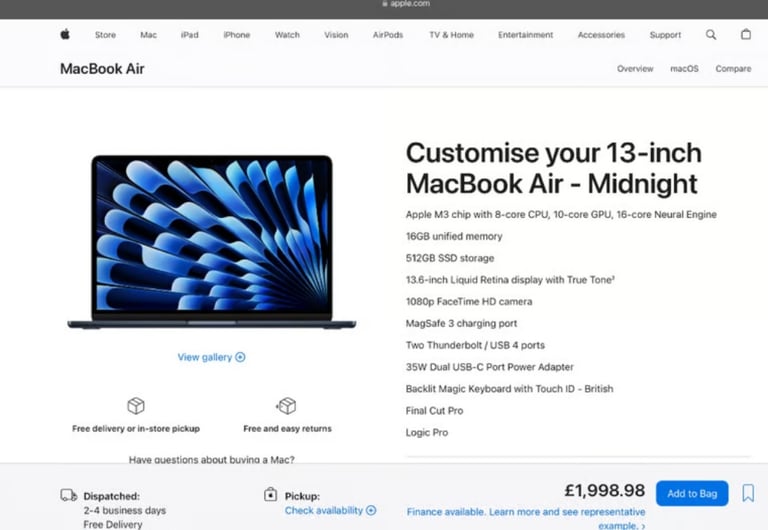Open the search magnifier icon

pyautogui.click(x=711, y=35)
